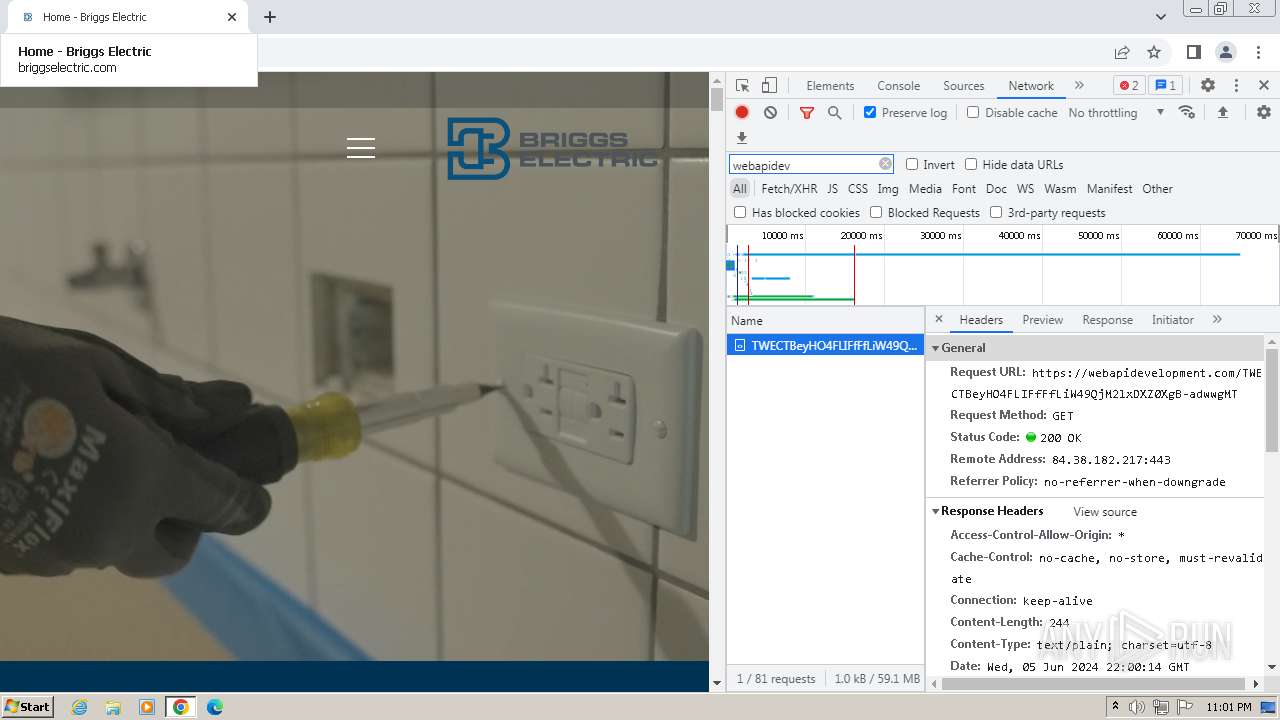Collapse the General section
1280x720 pixels.
click(936, 348)
